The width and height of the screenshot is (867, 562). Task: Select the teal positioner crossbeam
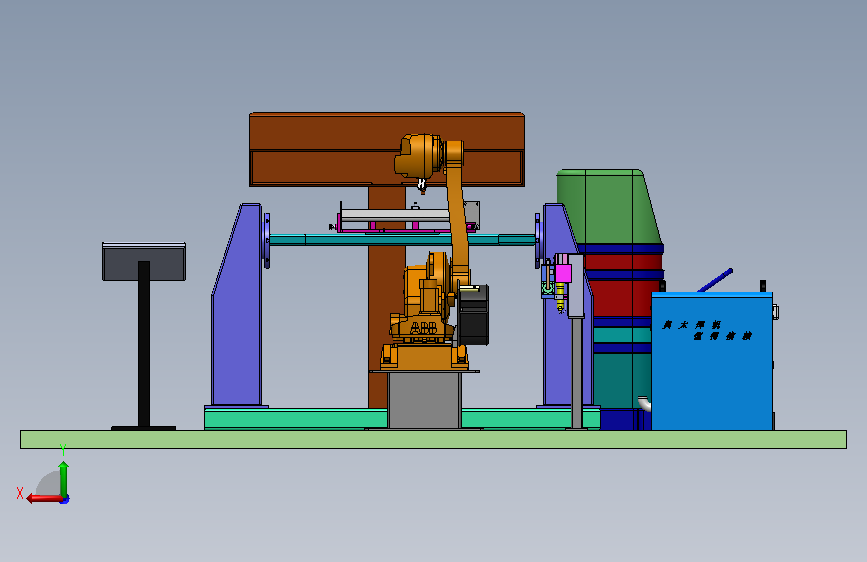[402, 240]
